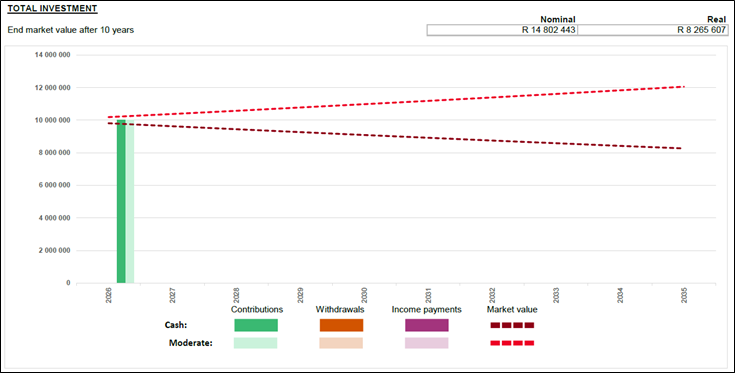Viewport: 735px width, 373px height.
Task: Click the 14 000 000 axis label
Action: click(52, 55)
